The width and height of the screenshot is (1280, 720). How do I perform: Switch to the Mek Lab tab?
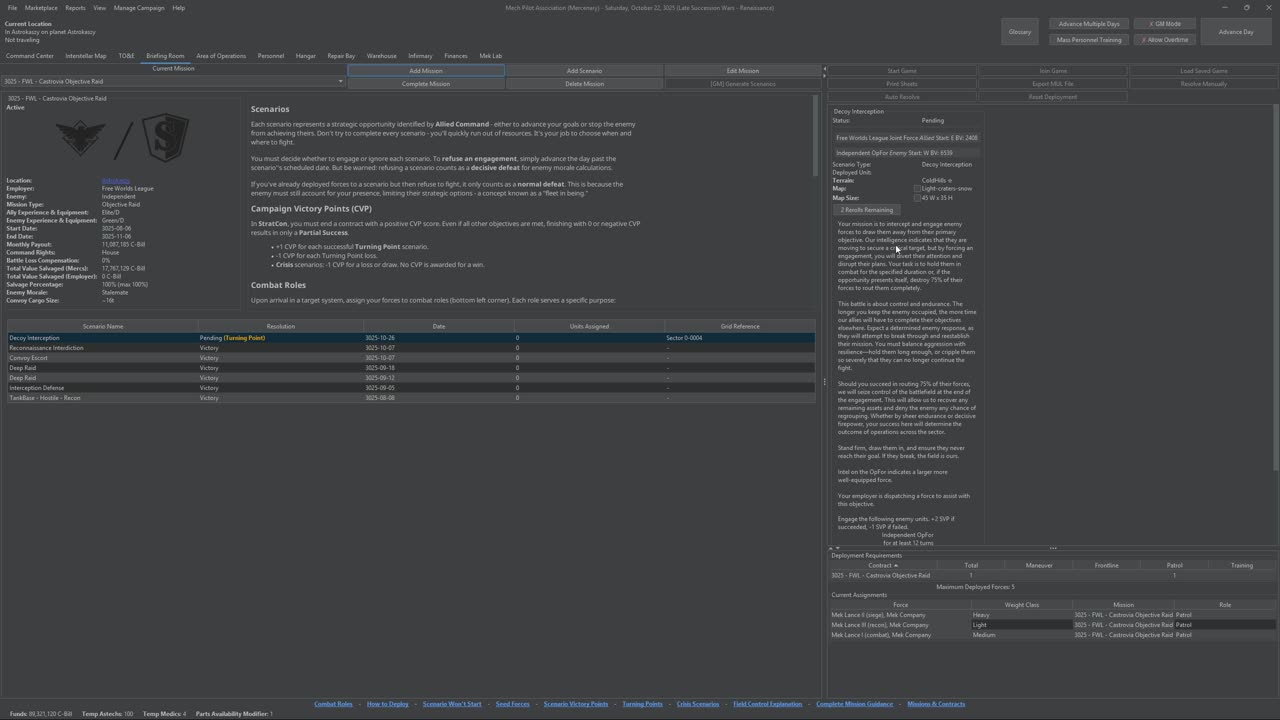click(x=491, y=56)
